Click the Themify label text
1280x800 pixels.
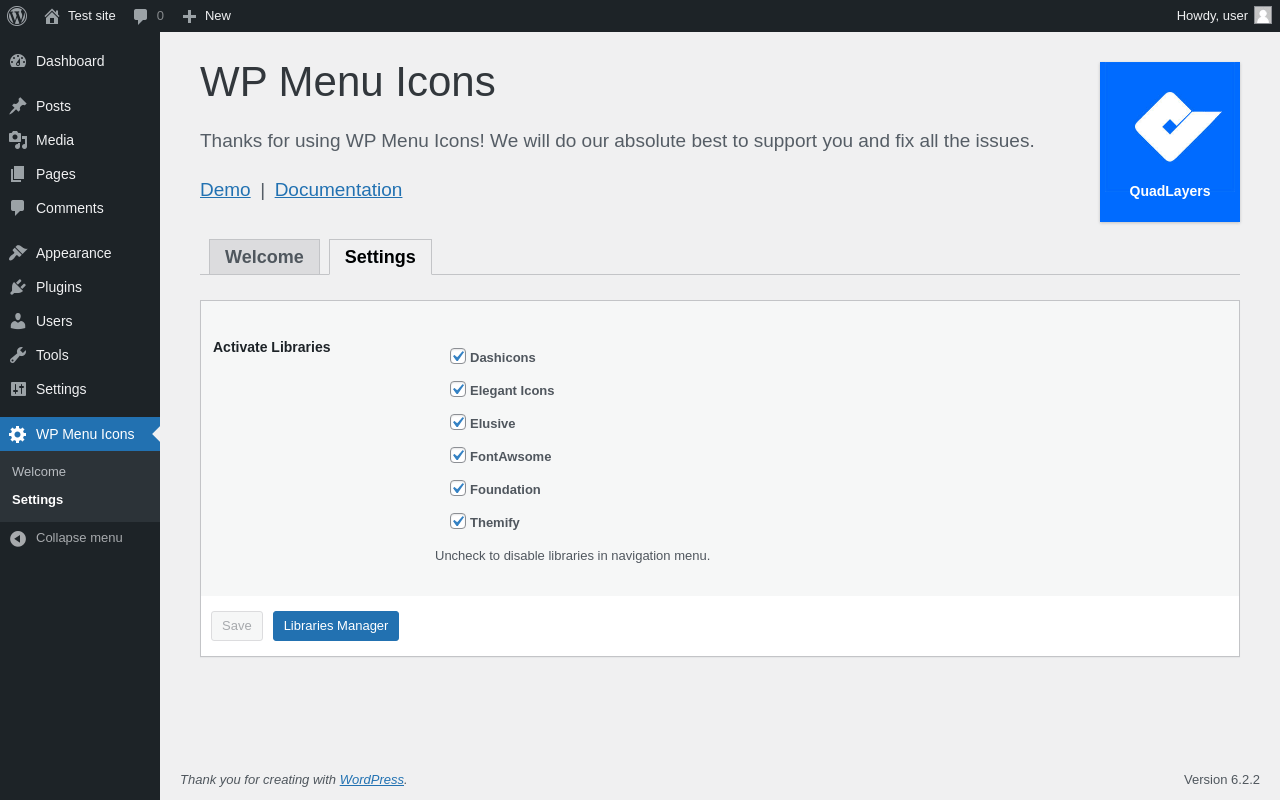[495, 522]
